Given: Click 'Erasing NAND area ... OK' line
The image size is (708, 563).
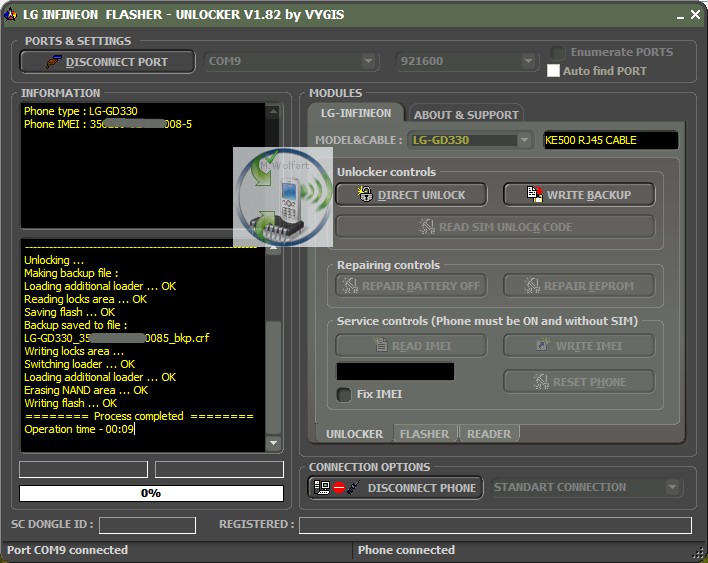Looking at the screenshot, I should pos(86,390).
